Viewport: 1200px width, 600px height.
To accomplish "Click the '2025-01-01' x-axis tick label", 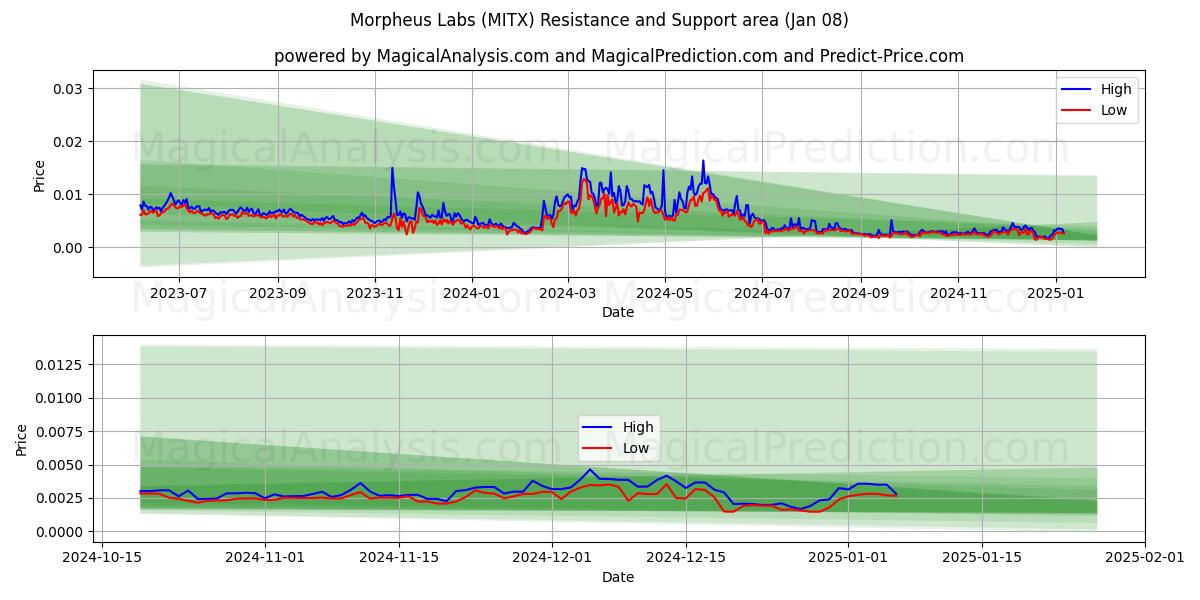I will [x=848, y=558].
